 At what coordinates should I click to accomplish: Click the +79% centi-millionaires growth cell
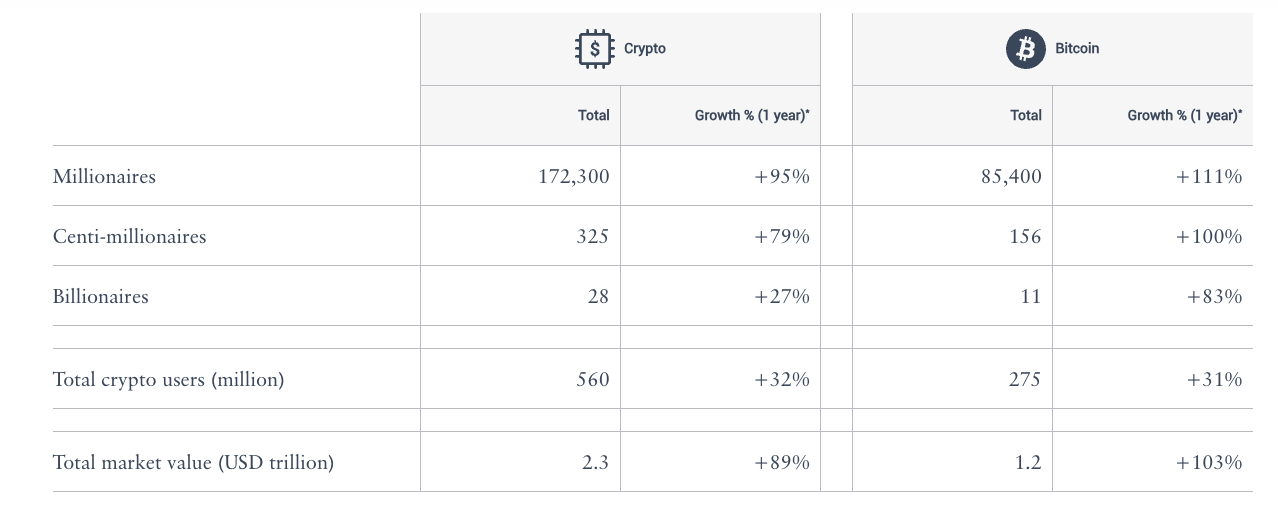point(782,237)
